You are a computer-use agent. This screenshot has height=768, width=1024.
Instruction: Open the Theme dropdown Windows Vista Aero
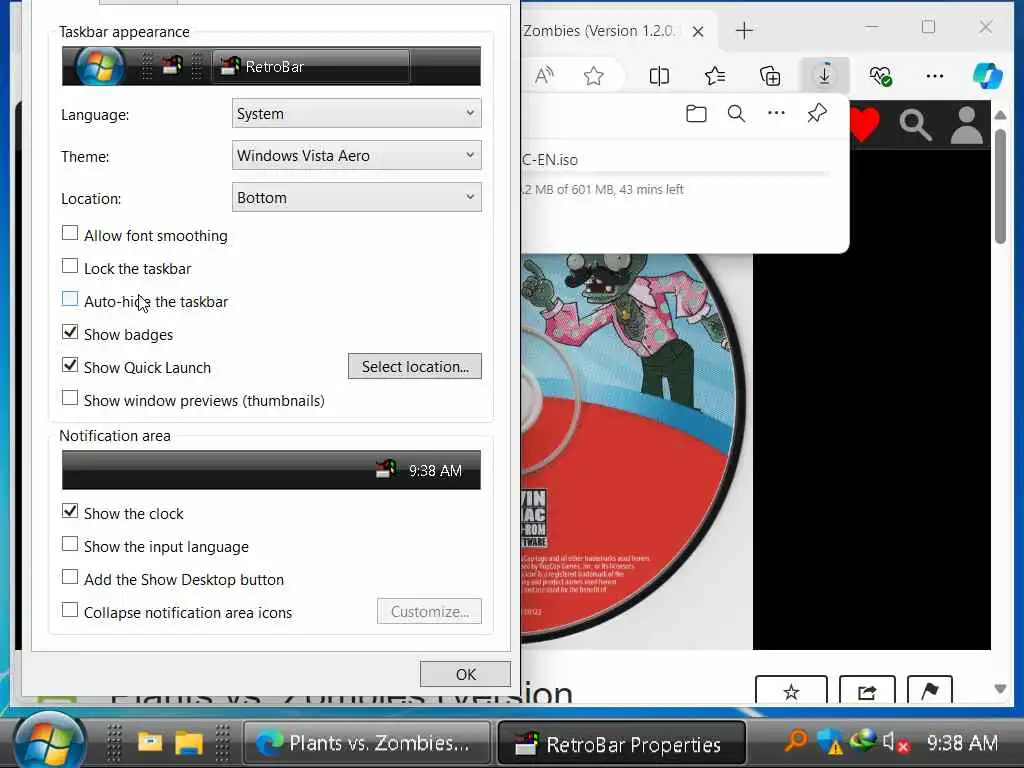(x=357, y=155)
